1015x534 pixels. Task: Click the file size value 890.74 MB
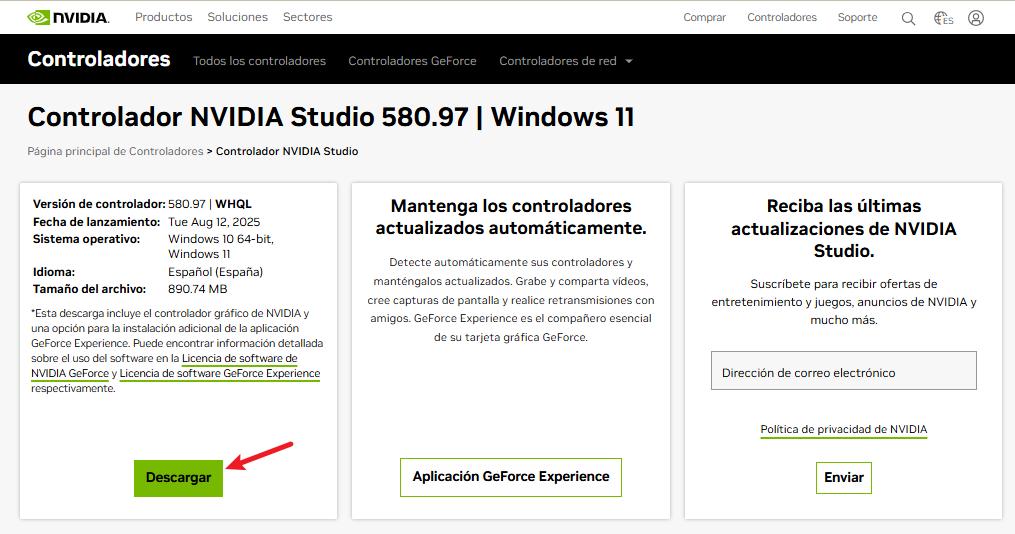pyautogui.click(x=197, y=289)
